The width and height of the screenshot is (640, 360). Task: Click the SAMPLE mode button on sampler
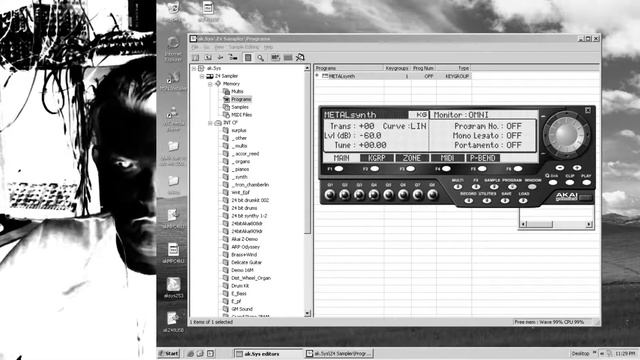tap(494, 187)
